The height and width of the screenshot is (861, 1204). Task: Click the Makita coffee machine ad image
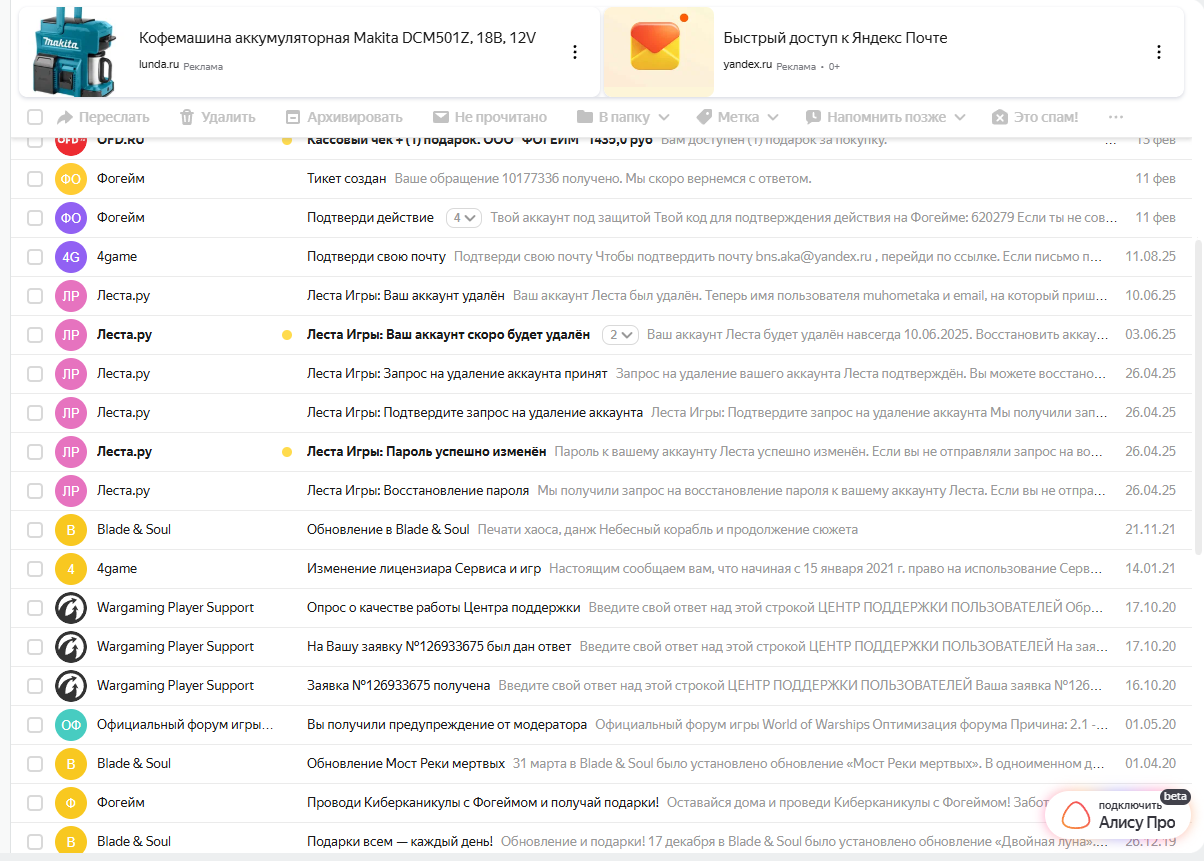point(74,52)
